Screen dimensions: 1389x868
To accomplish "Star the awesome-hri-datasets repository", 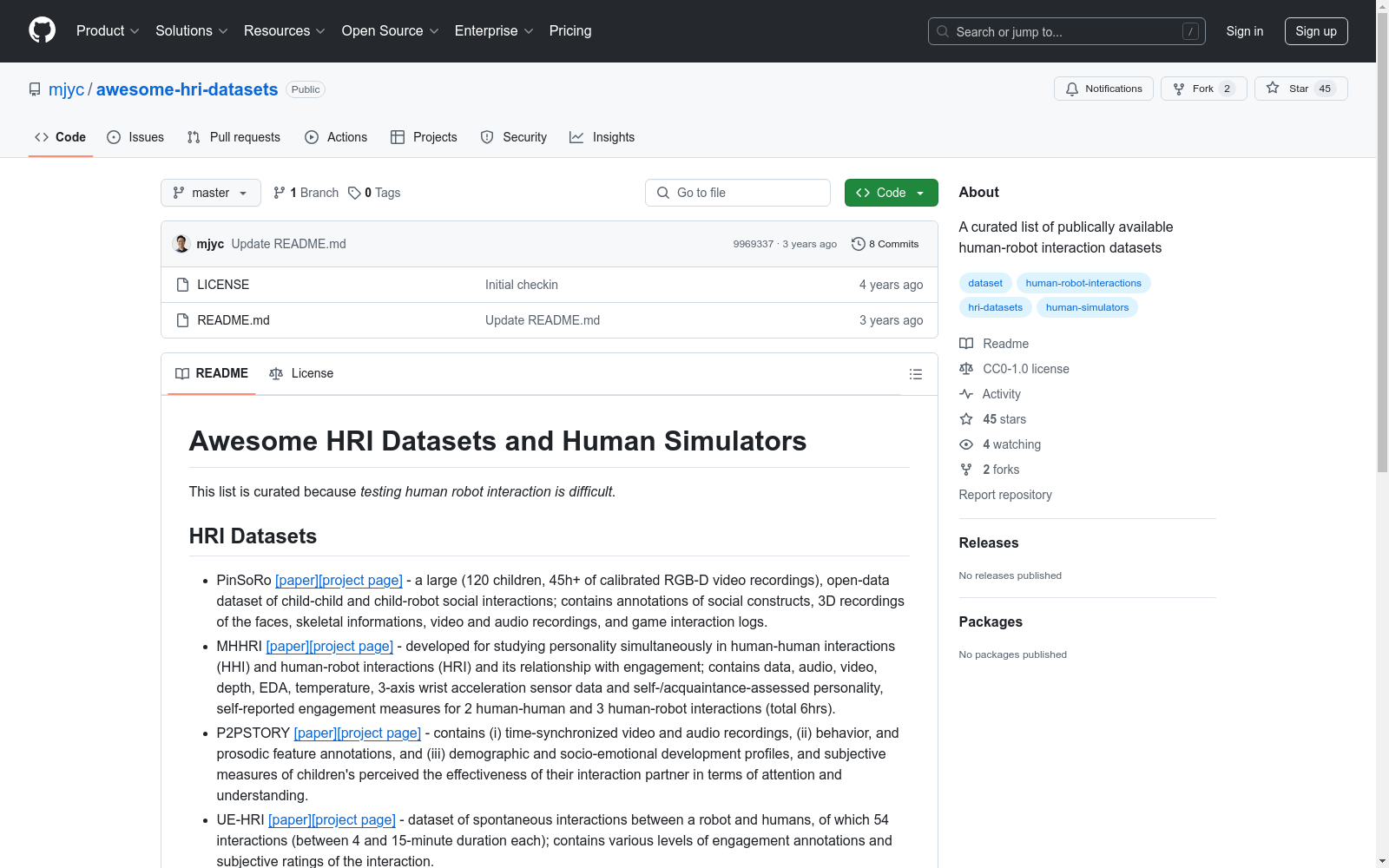I will pos(1300,89).
